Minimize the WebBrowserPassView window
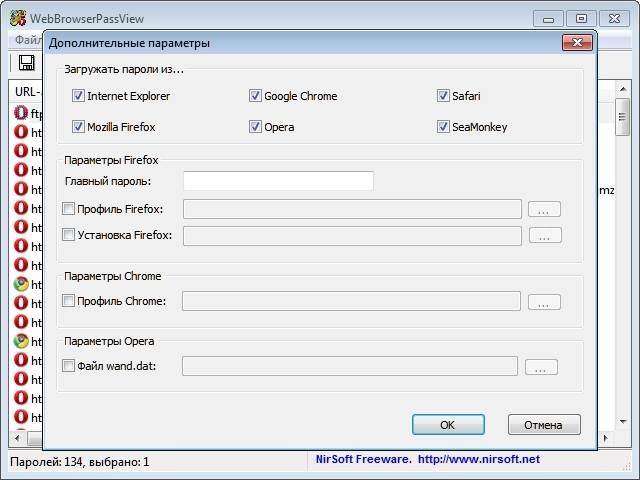Viewport: 640px width, 480px height. [x=548, y=18]
